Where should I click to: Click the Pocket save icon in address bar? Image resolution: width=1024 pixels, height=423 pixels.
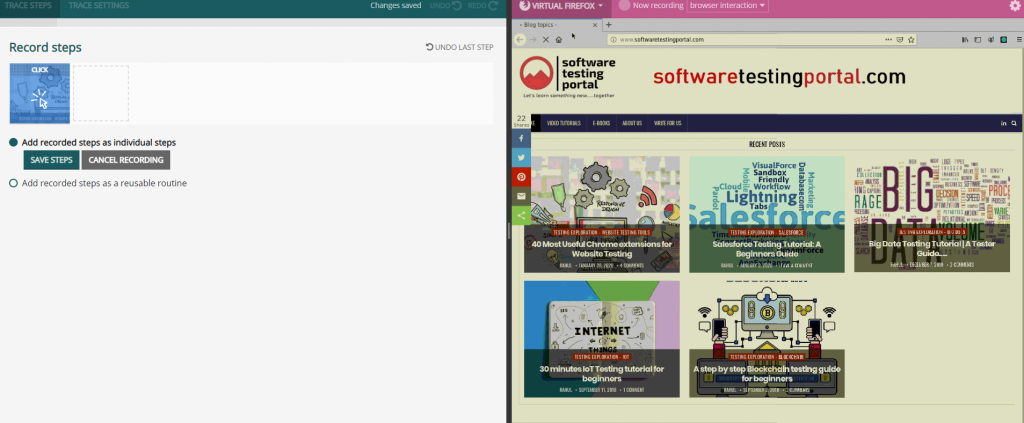(899, 40)
